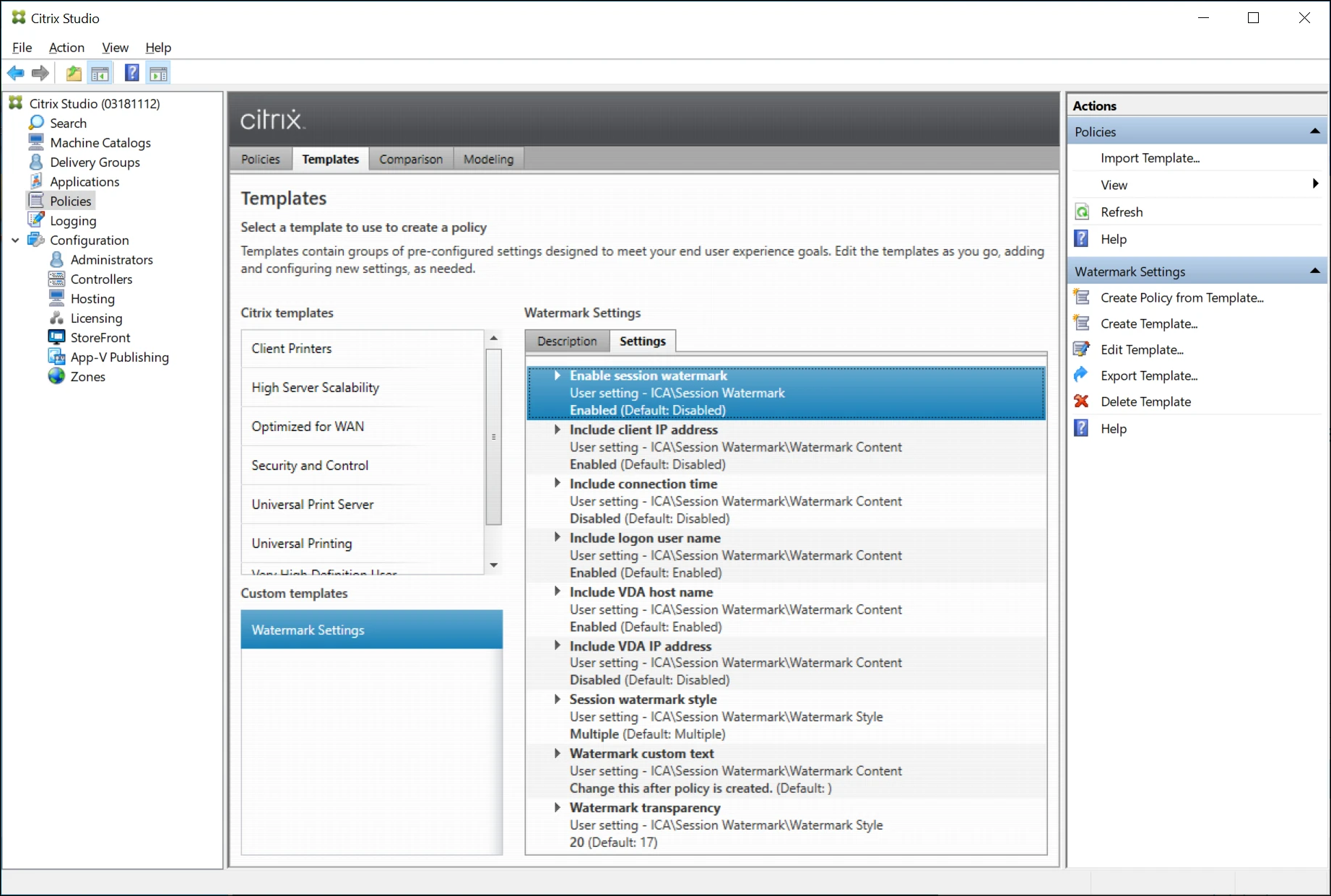This screenshot has width=1331, height=896.
Task: Click the Refresh icon in Actions pane
Action: tap(1082, 212)
